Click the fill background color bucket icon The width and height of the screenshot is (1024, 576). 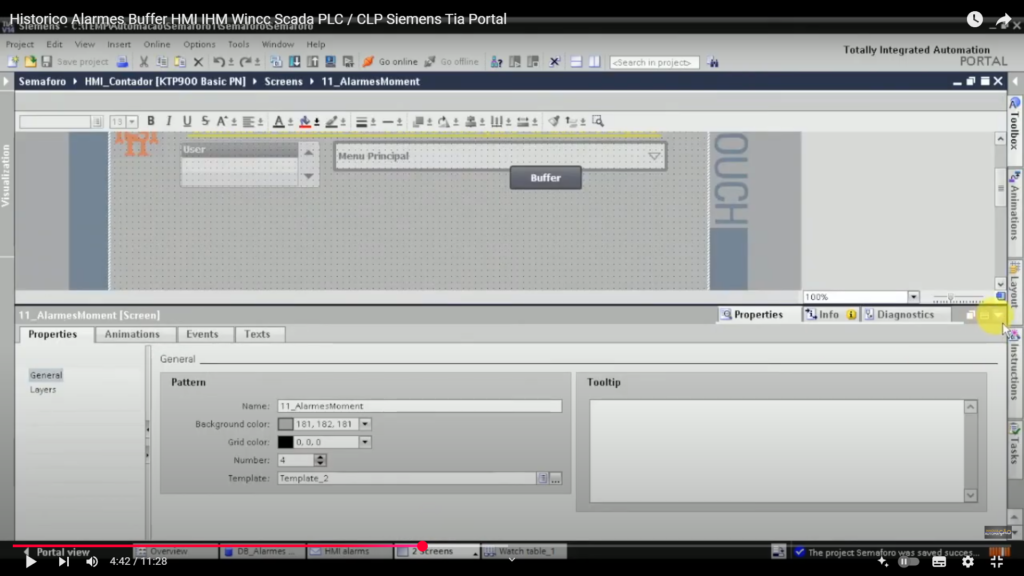[x=305, y=121]
